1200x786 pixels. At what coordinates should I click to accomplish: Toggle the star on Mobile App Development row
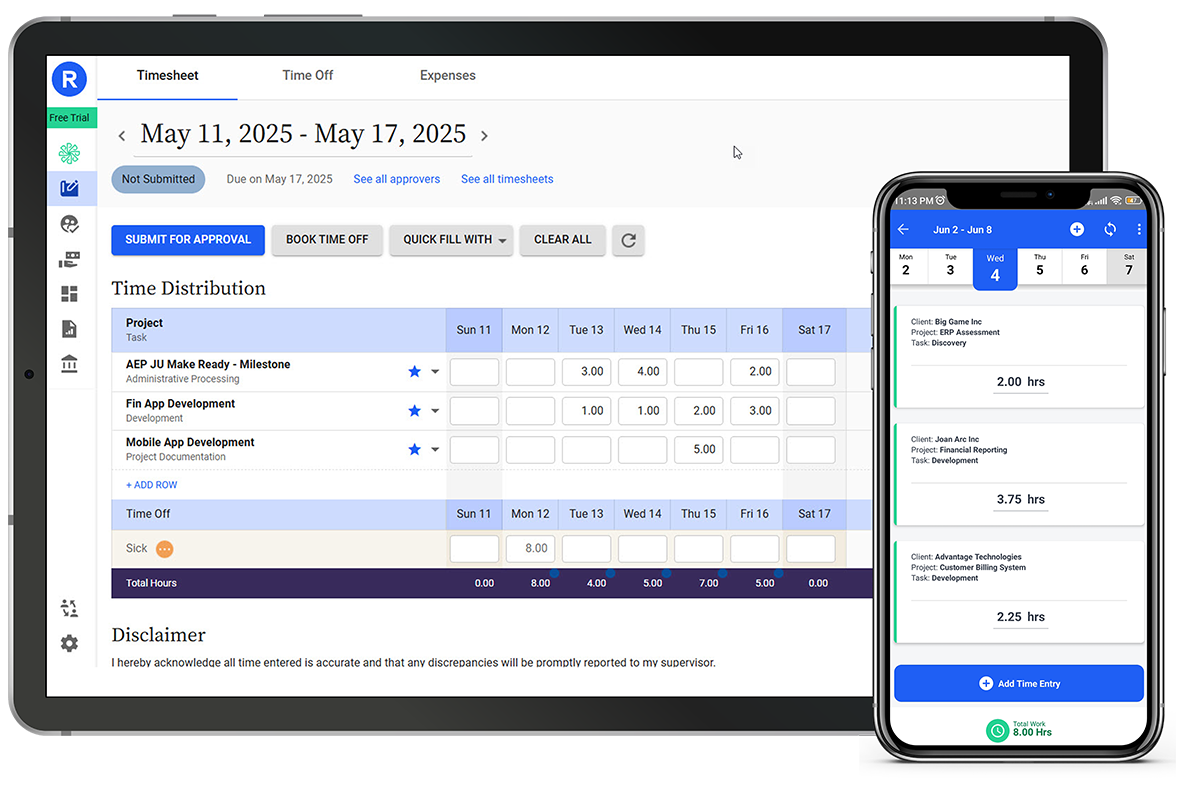point(413,449)
